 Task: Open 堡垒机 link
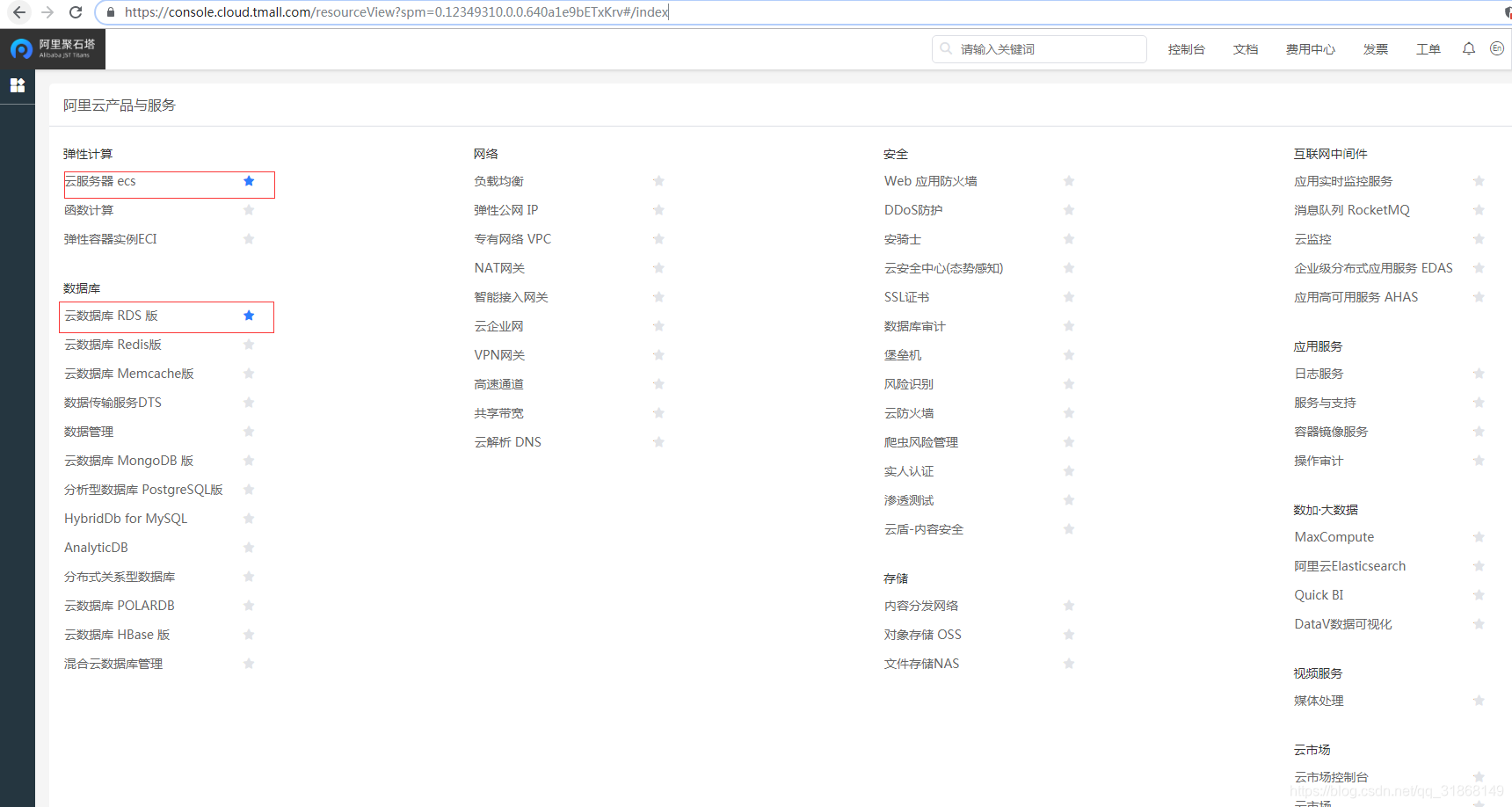[x=903, y=355]
